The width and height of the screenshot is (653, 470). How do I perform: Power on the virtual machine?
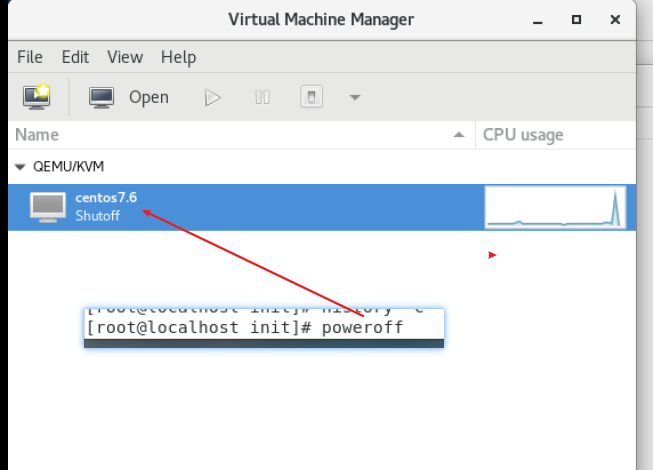pos(212,97)
